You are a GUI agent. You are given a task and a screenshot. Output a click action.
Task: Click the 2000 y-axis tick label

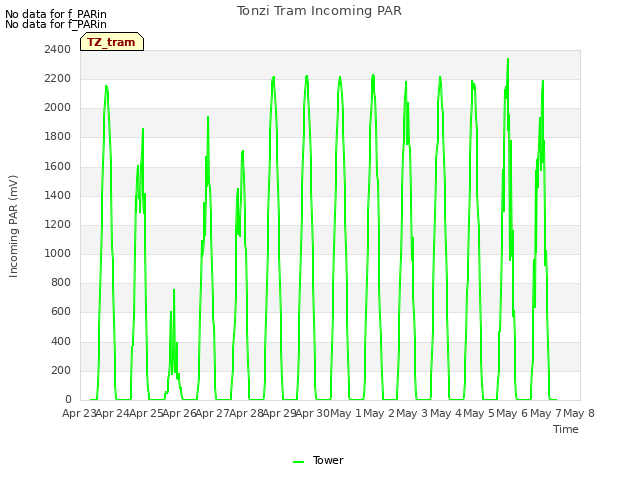tap(58, 108)
